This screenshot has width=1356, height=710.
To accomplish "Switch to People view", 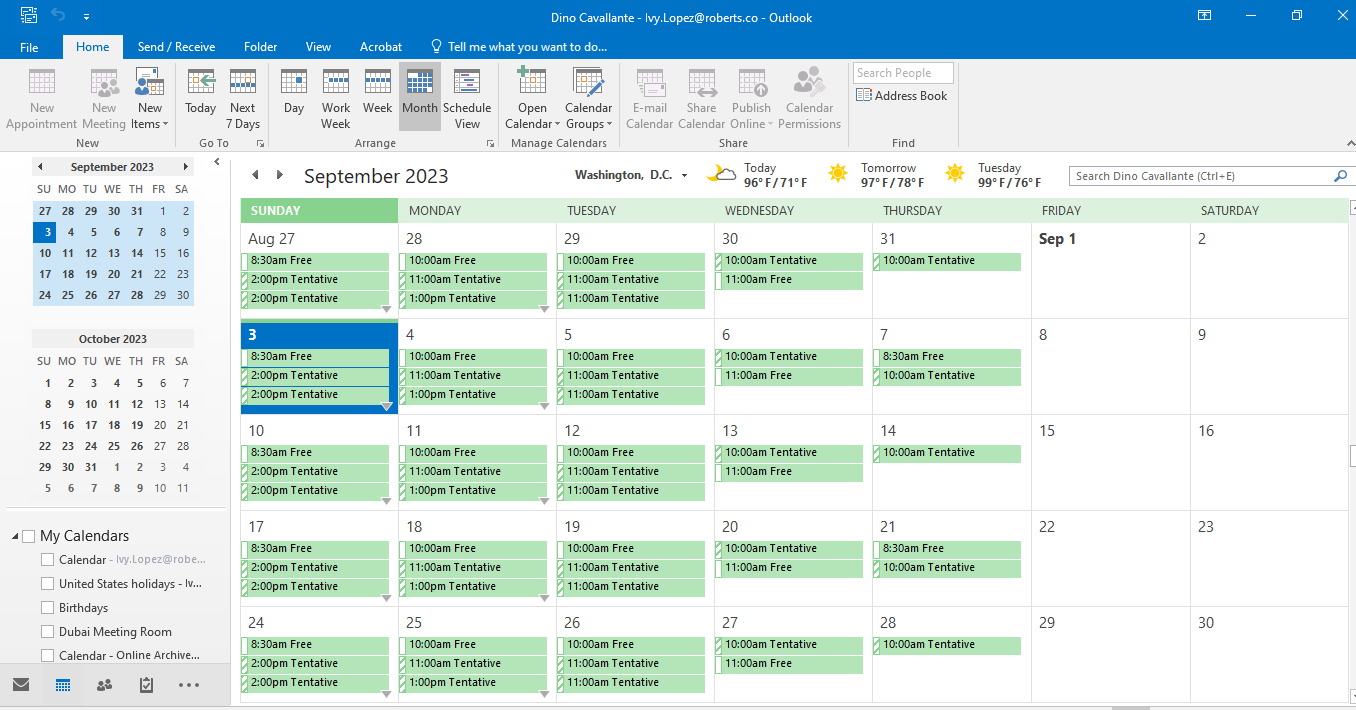I will (105, 685).
